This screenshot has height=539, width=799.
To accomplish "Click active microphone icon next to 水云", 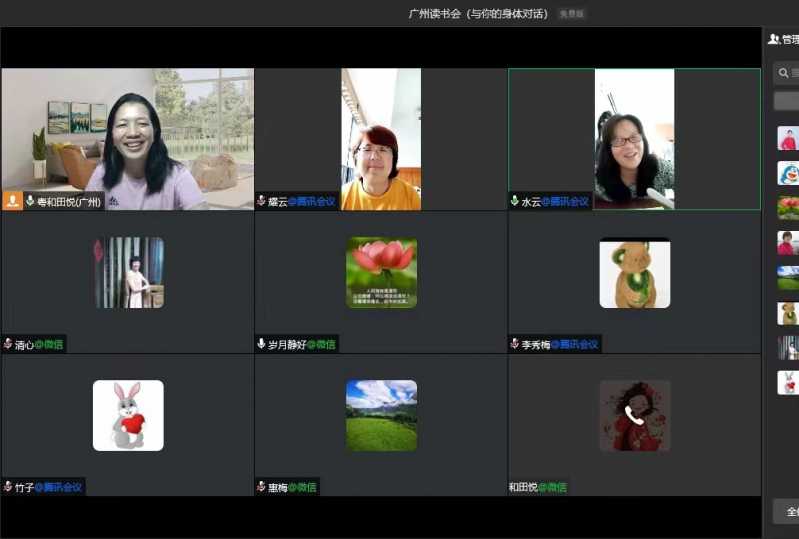I will coord(515,201).
